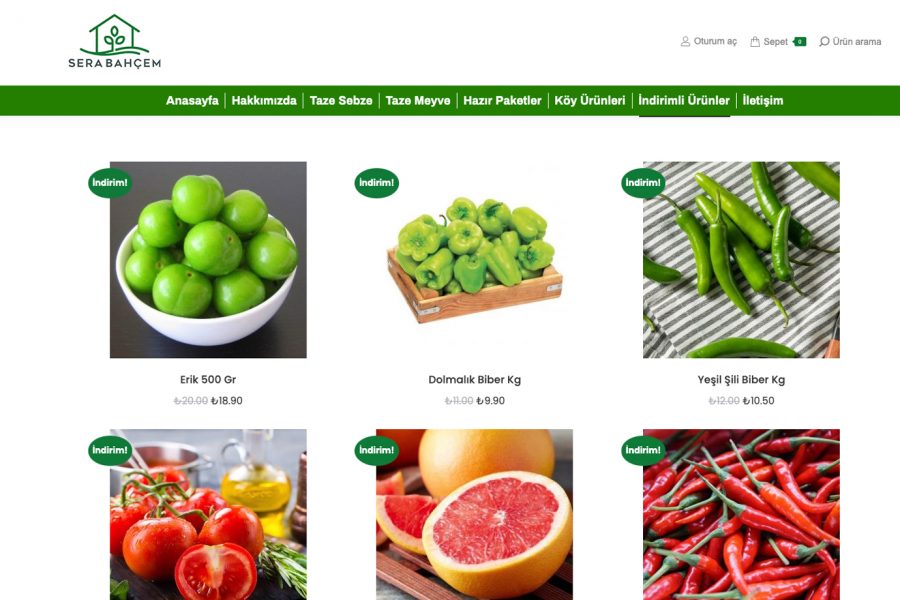Image resolution: width=900 pixels, height=600 pixels.
Task: Click the Dolmalık Biber product image
Action: 475,260
